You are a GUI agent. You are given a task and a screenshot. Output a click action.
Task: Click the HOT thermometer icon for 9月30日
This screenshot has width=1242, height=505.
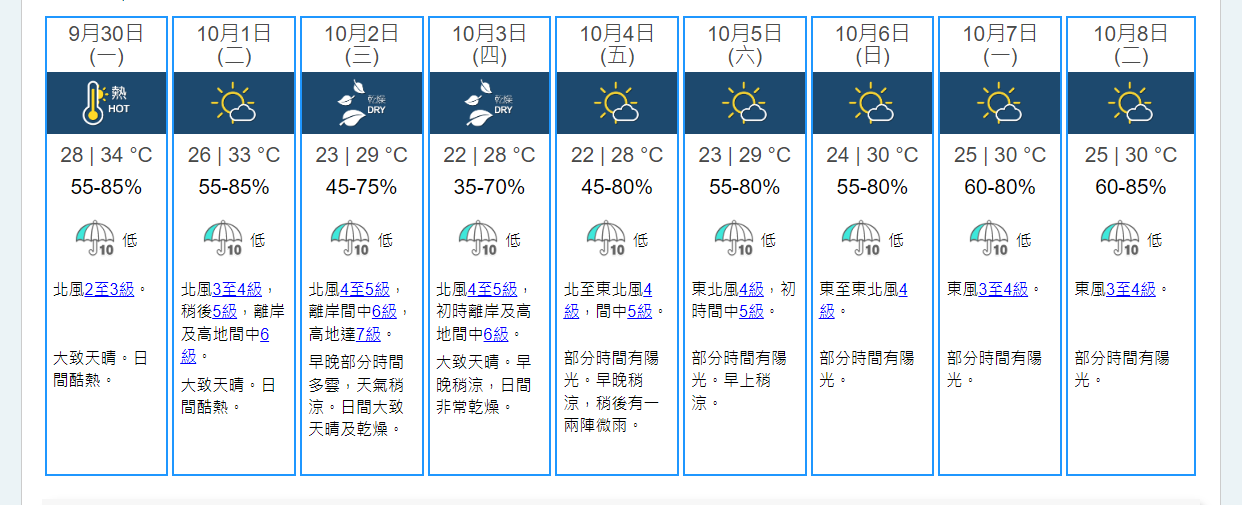(x=106, y=102)
